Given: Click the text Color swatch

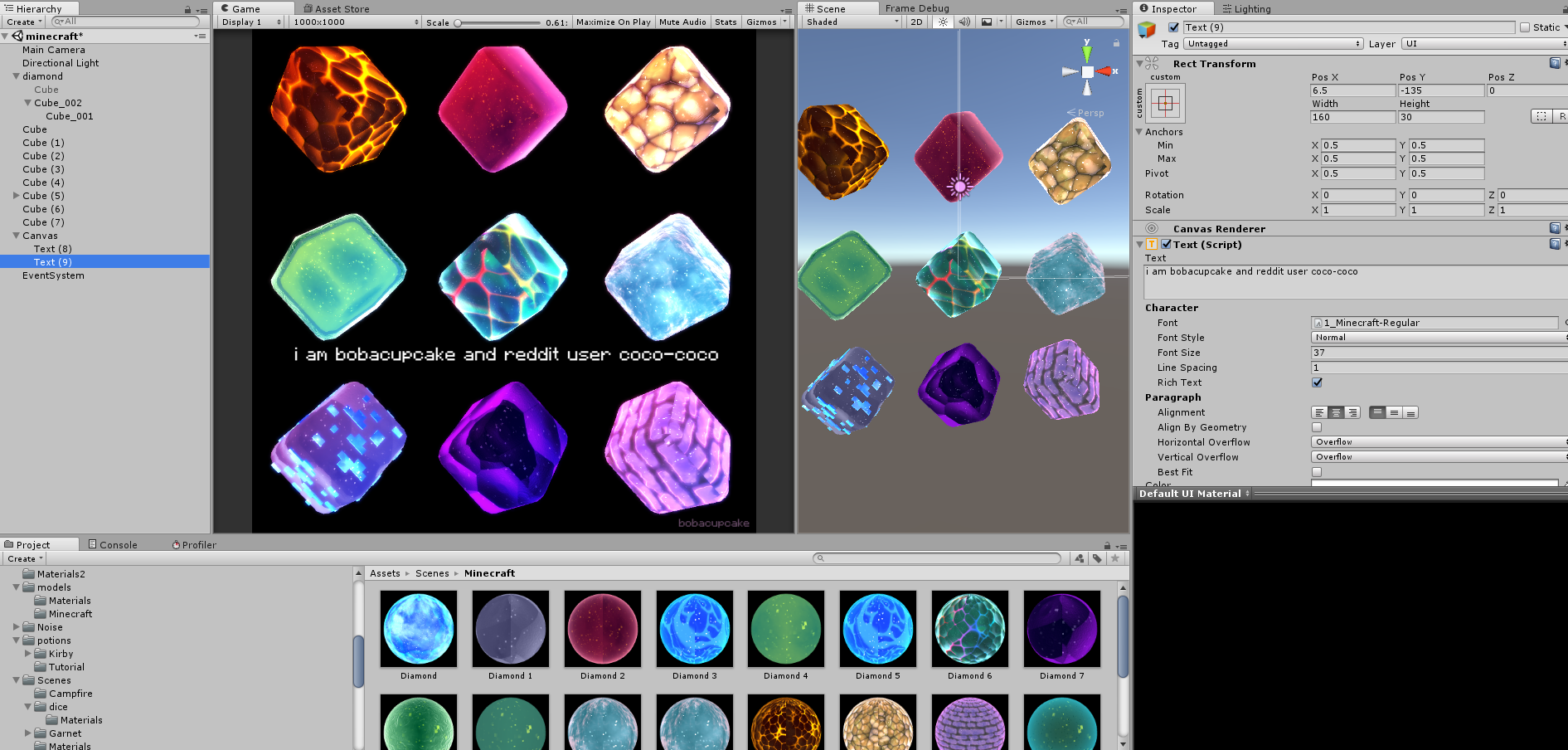Looking at the screenshot, I should point(1435,483).
